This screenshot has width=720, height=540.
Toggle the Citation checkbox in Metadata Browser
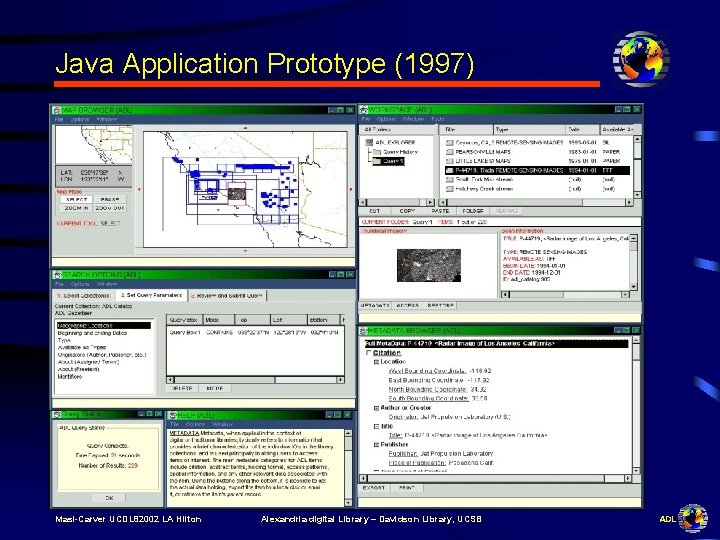[368, 353]
